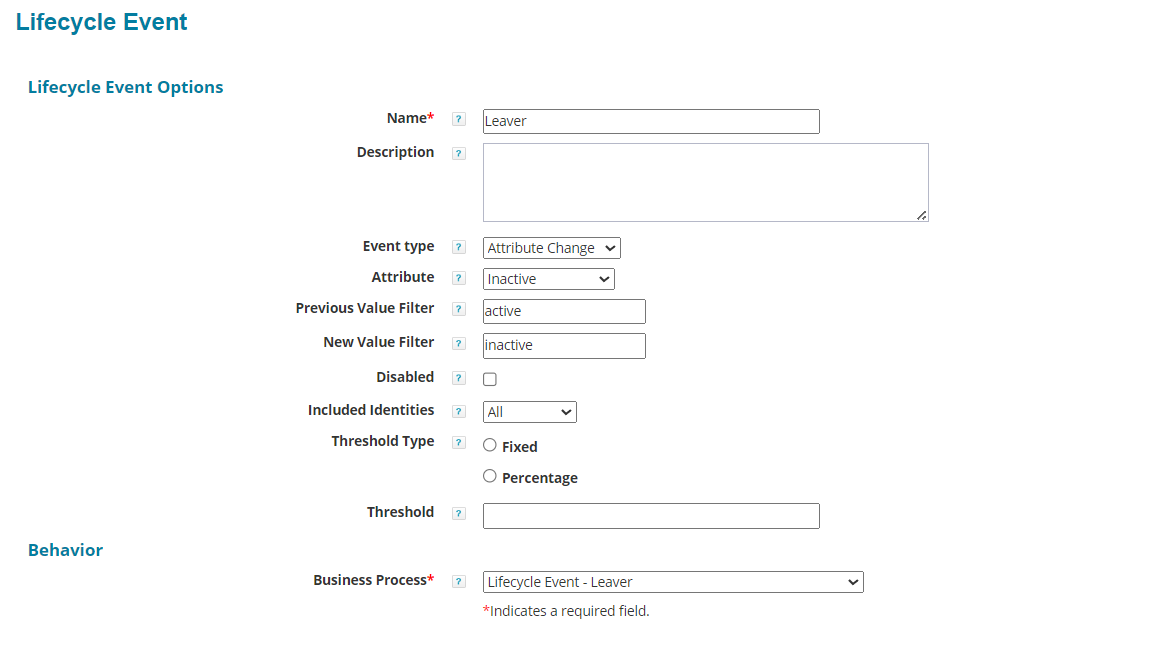This screenshot has height=657, width=1151.
Task: Select the Fixed threshold type
Action: point(490,445)
